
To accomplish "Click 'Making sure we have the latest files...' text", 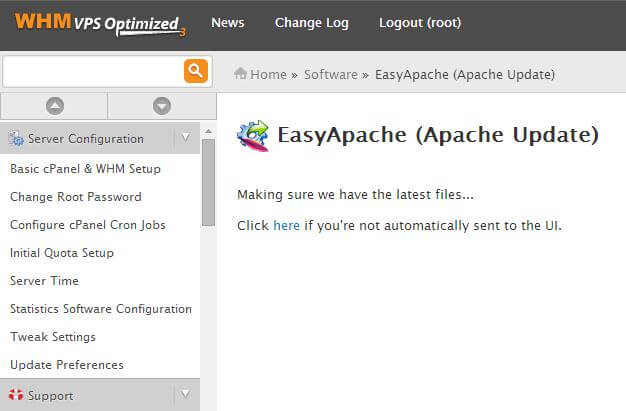I will point(355,195).
